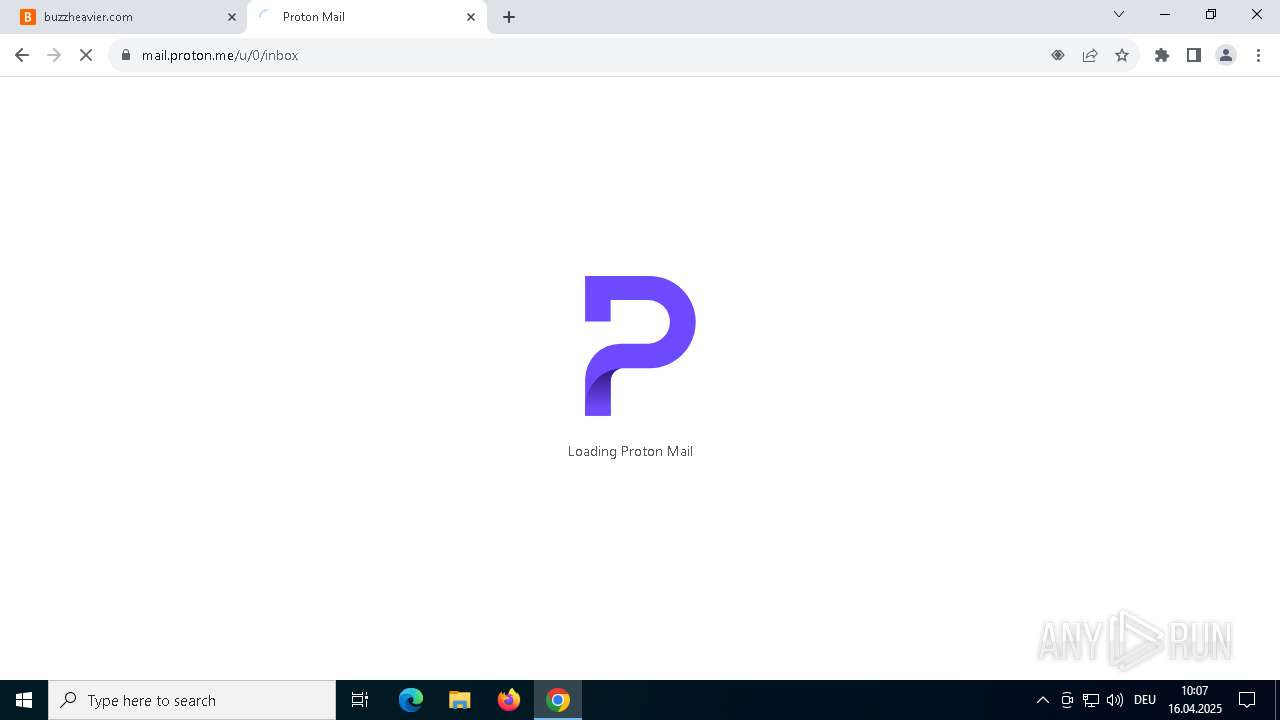Open the volume control tray icon
Image resolution: width=1280 pixels, height=720 pixels.
1115,700
